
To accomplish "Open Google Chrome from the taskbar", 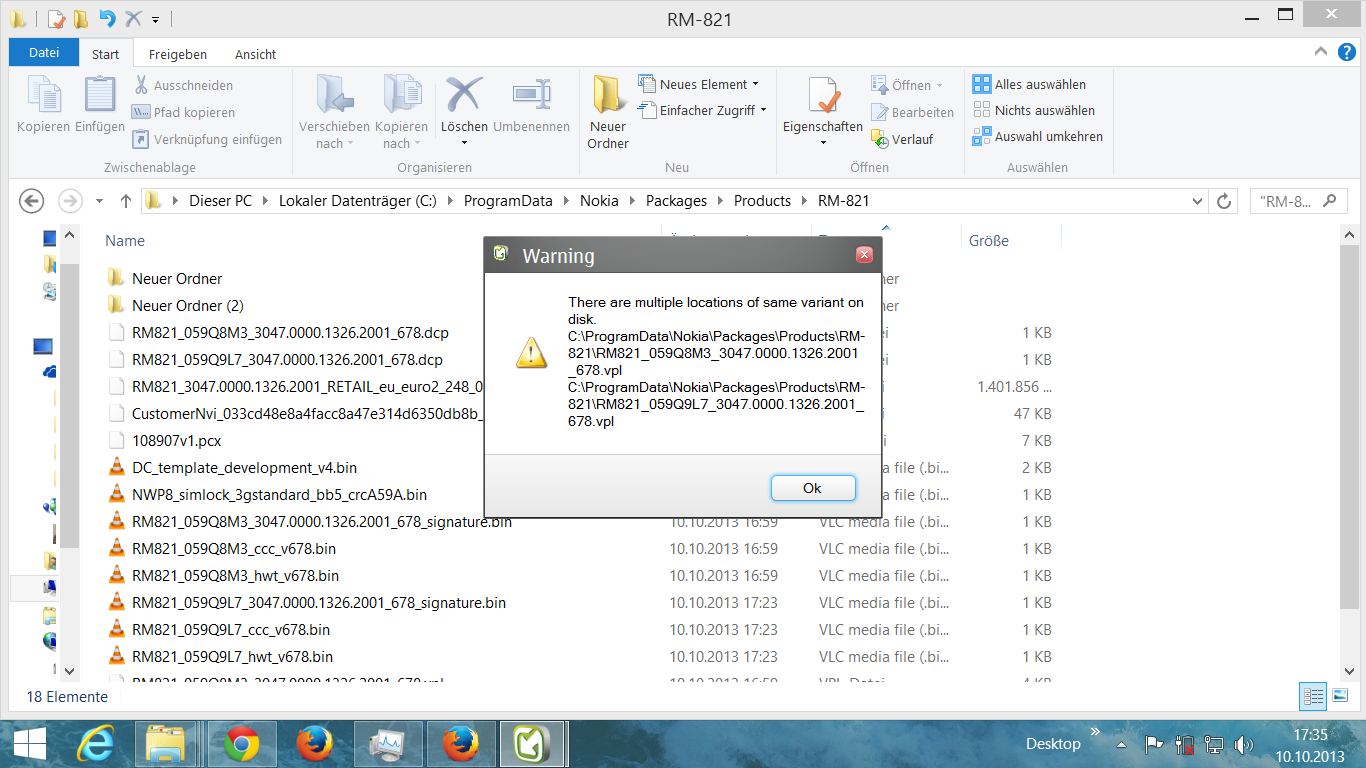I will [x=242, y=744].
